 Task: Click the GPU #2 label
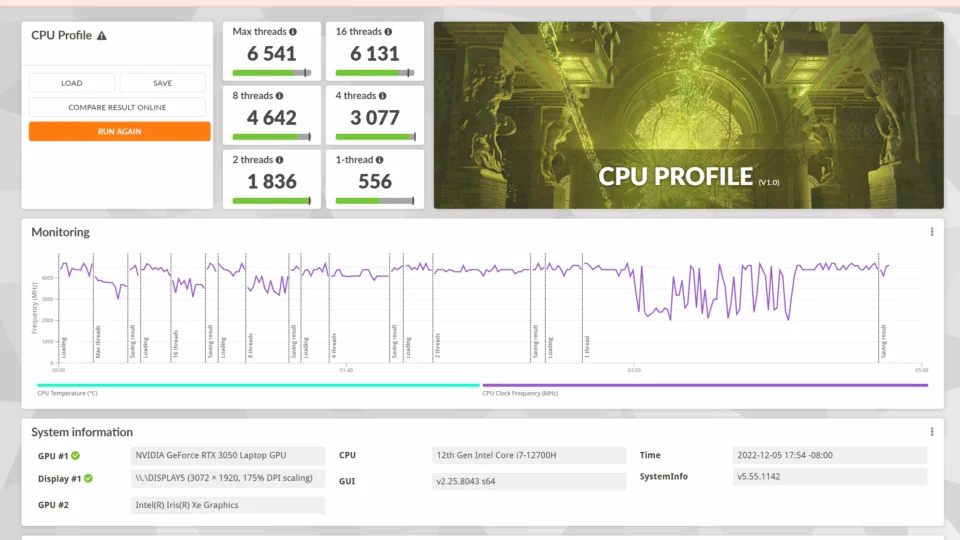[x=53, y=505]
